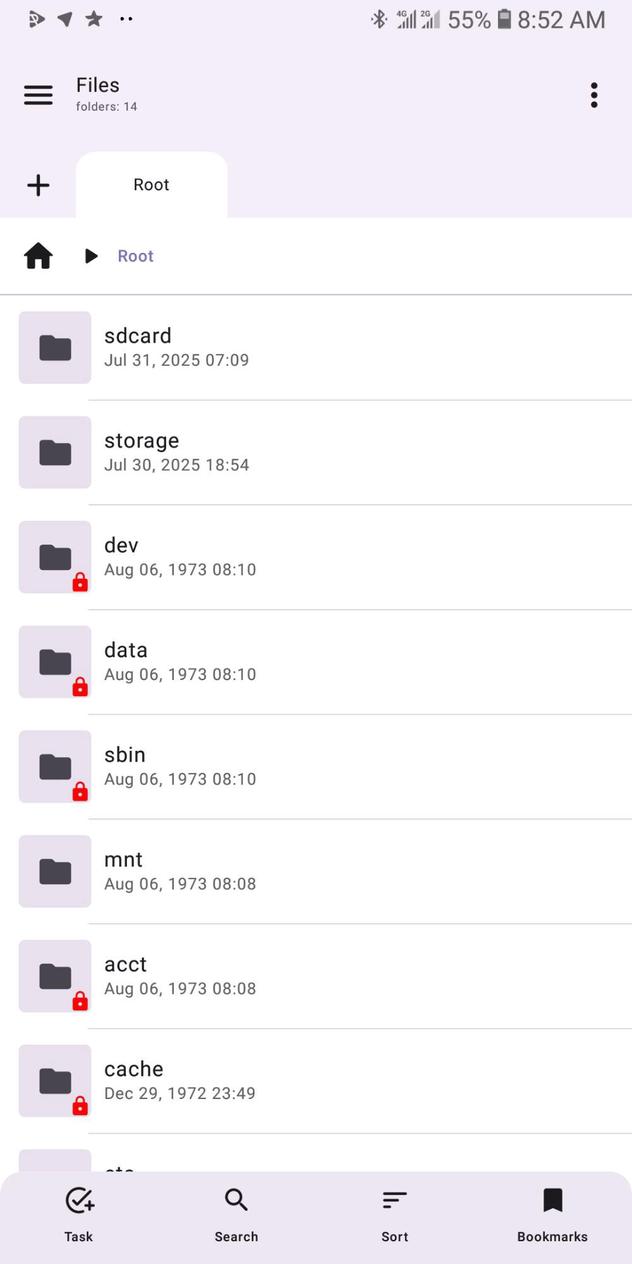
Task: Tap the Home icon in breadcrumb bar
Action: tap(37, 256)
